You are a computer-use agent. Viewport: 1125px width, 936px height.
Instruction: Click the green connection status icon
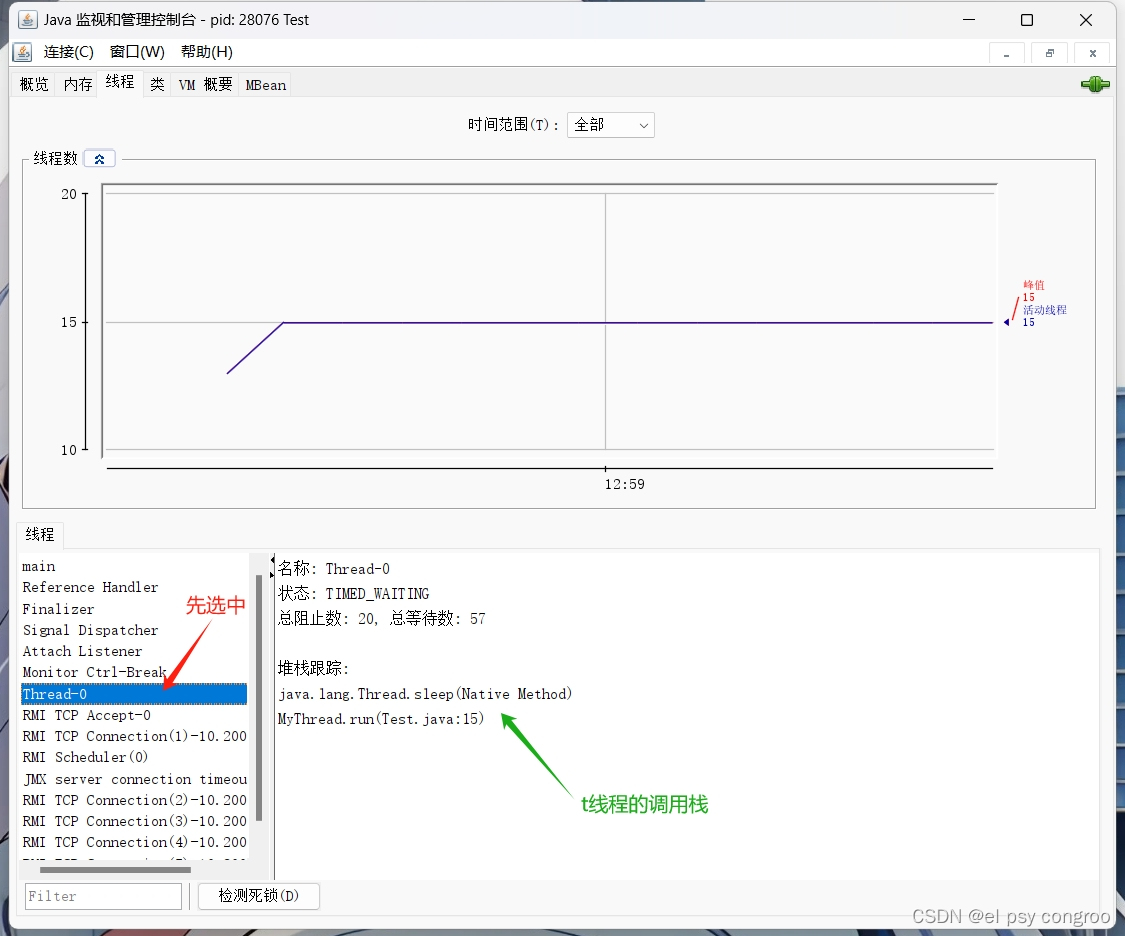(x=1095, y=85)
